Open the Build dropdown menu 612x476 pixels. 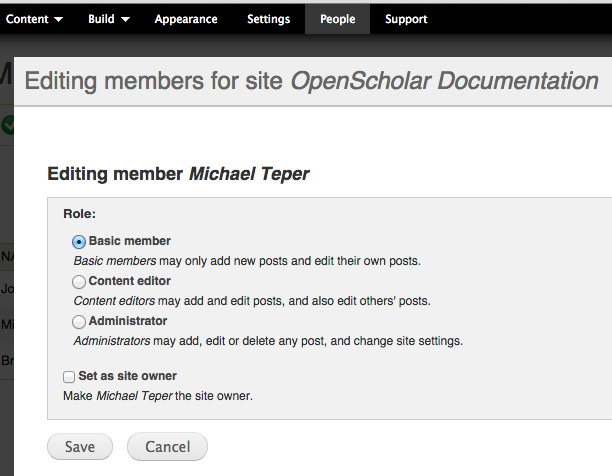[109, 19]
